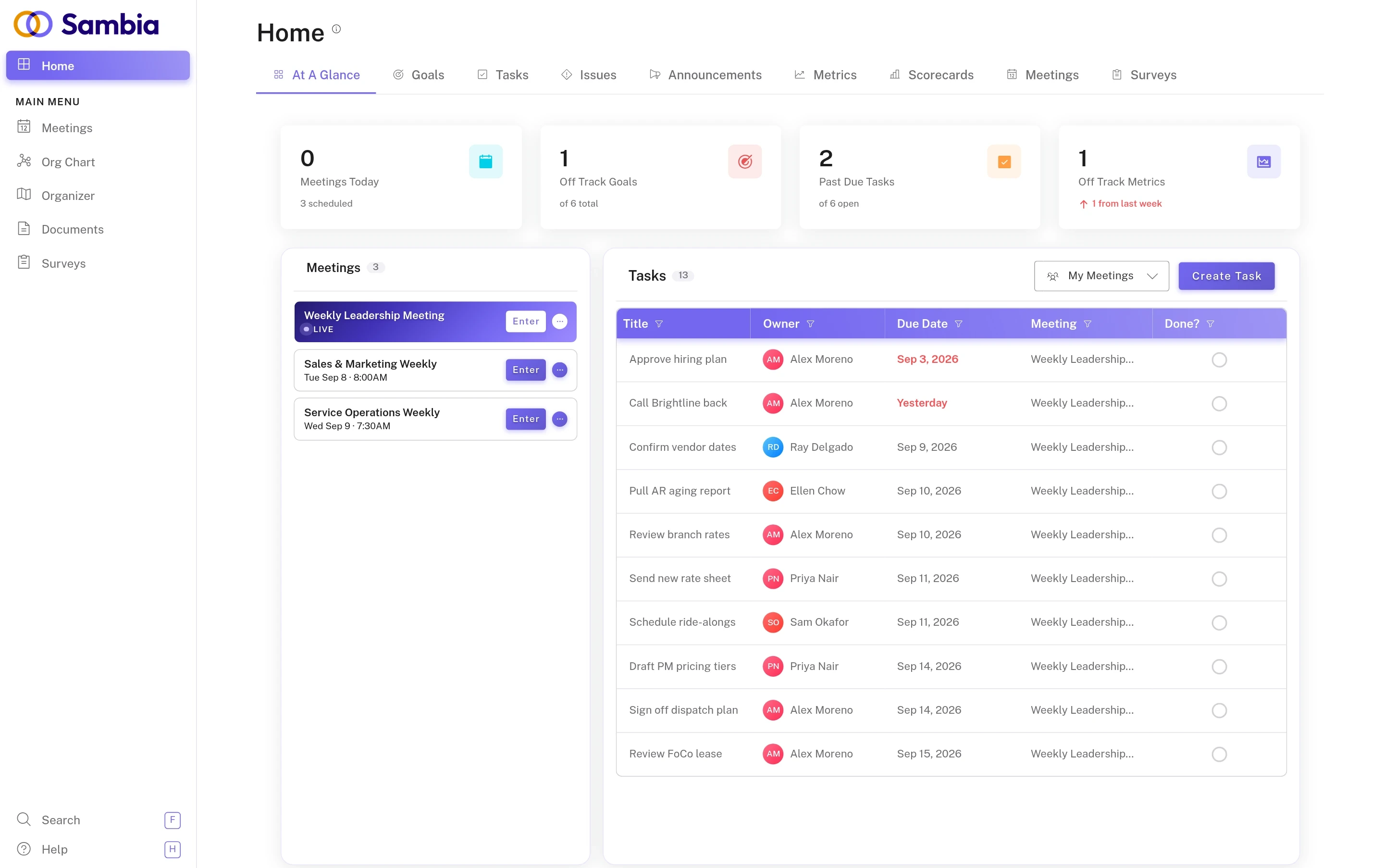Click the Off Track Metrics chart icon
Viewport: 1384px width, 868px height.
[x=1263, y=161]
